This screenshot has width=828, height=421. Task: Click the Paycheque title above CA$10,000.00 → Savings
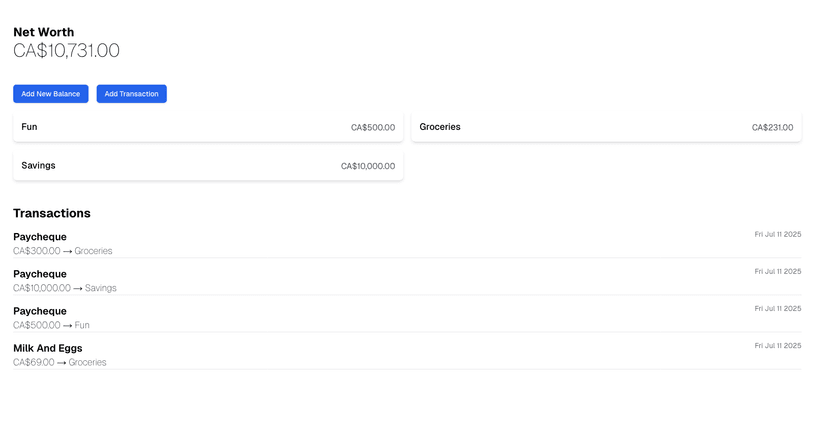point(40,274)
